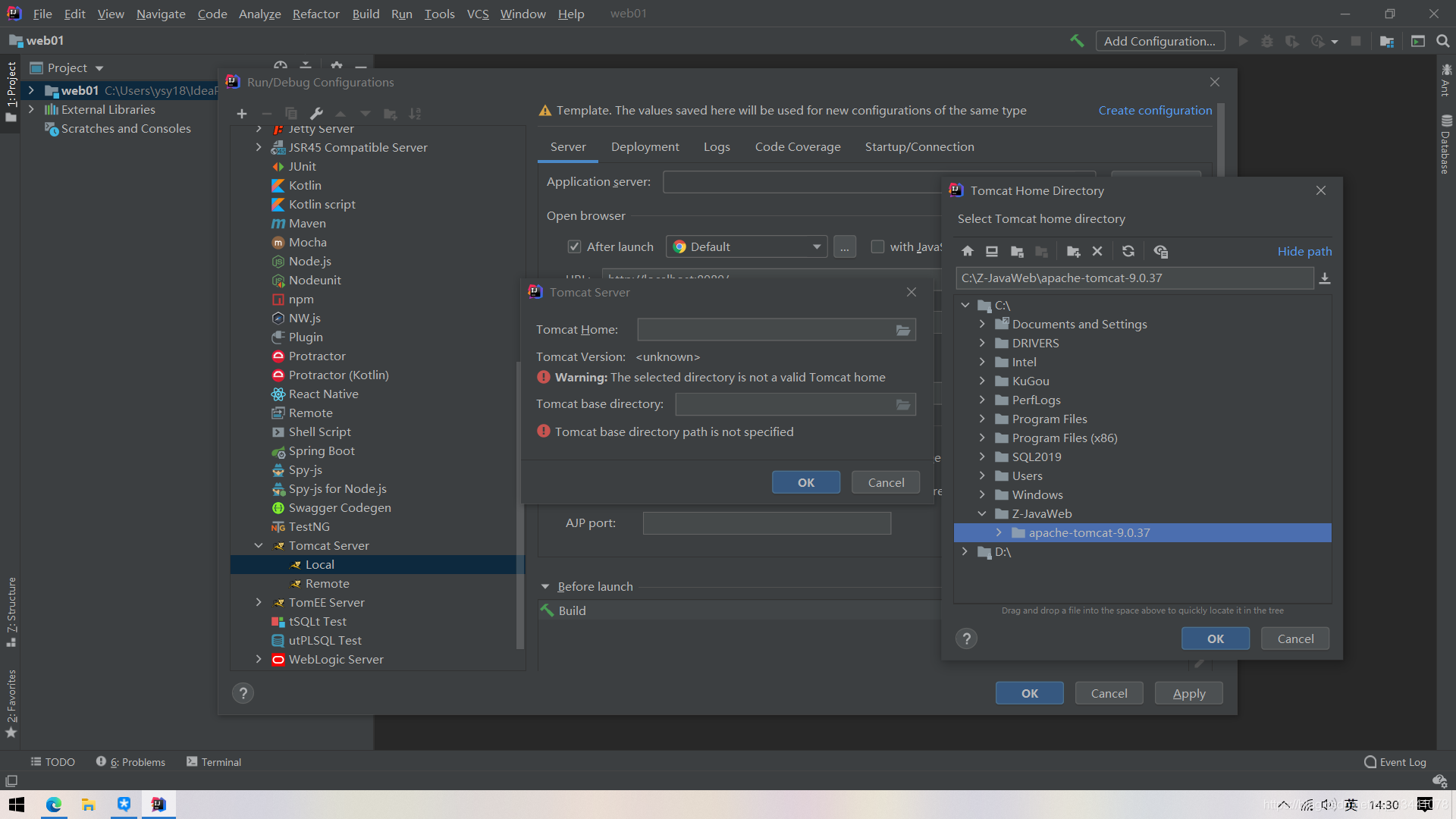Expand the WebLogic Server node
This screenshot has width=1456, height=819.
coord(259,659)
